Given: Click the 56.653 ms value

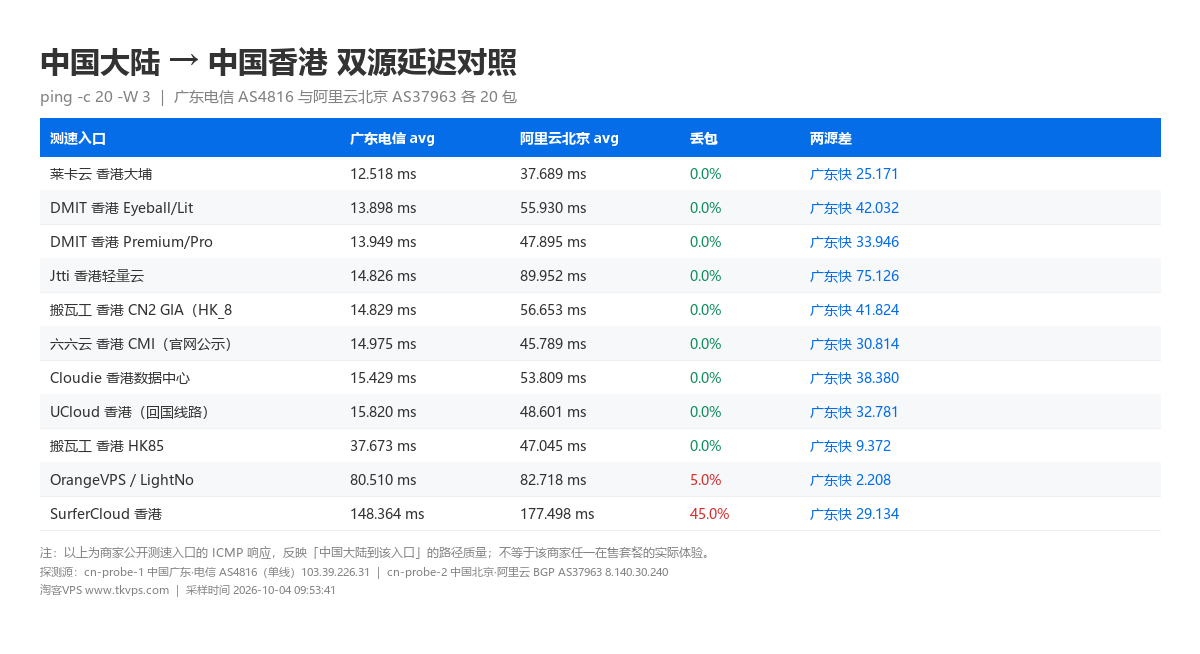Looking at the screenshot, I should pos(553,310).
